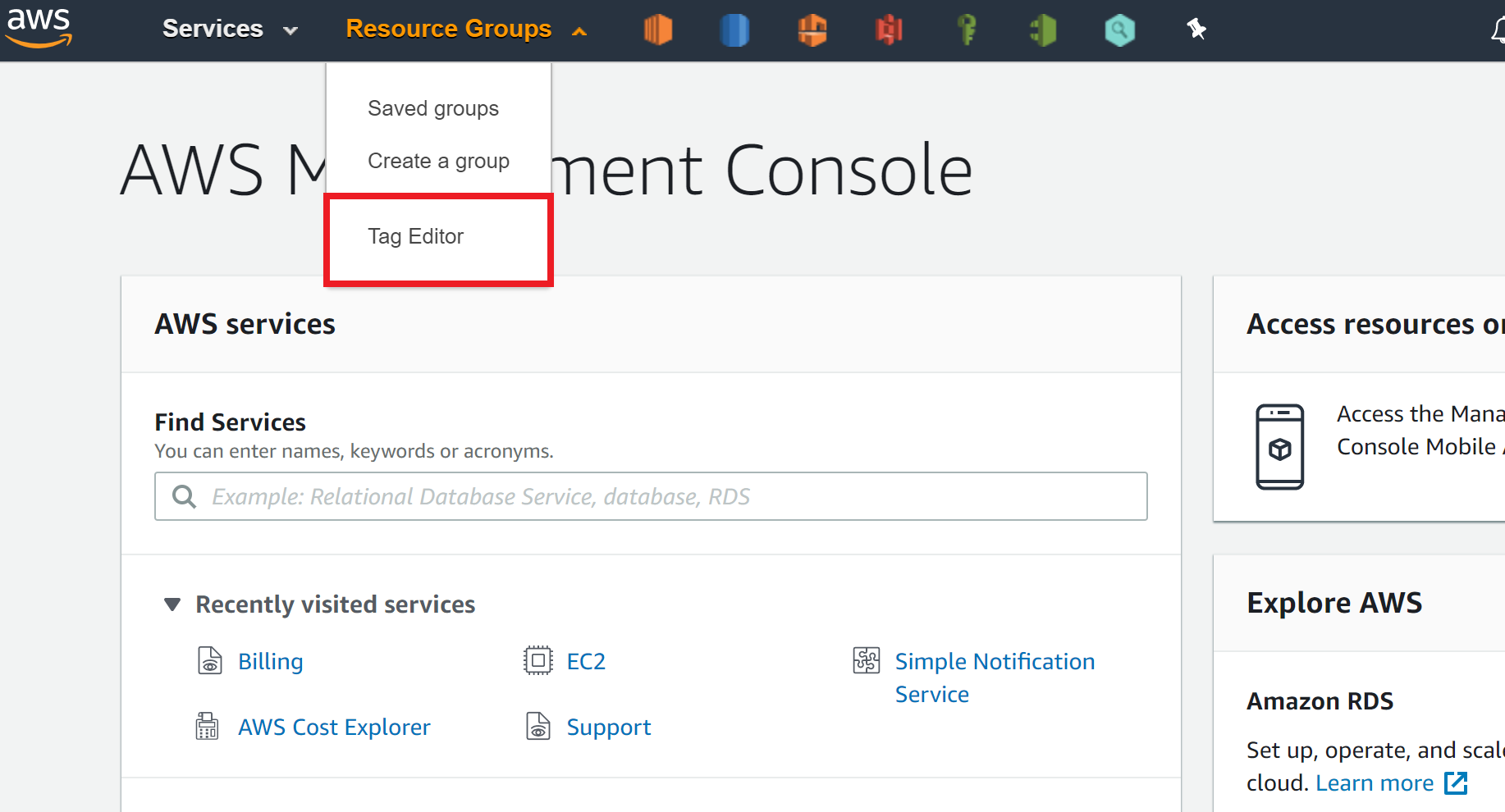The width and height of the screenshot is (1505, 812).
Task: Click the white pushpin icon
Action: click(1196, 30)
